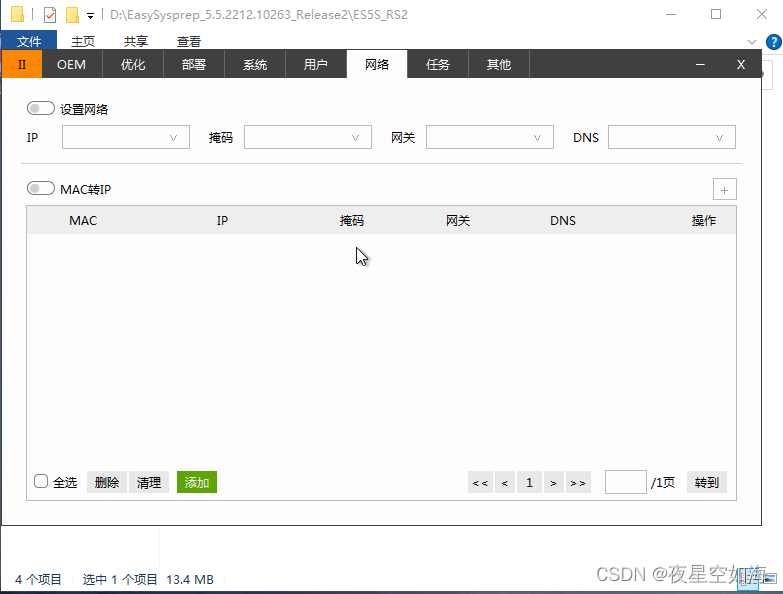Click the folder icon in Explorer title bar
The height and width of the screenshot is (594, 783).
click(x=17, y=14)
